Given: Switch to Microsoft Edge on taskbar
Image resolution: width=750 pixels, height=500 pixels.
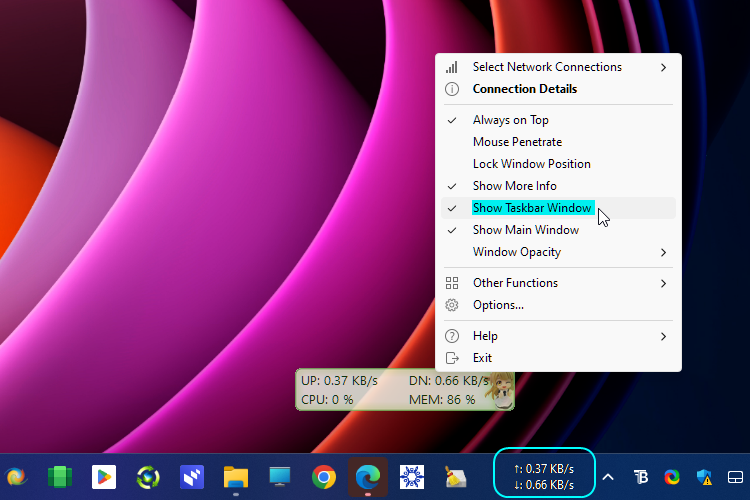Looking at the screenshot, I should click(368, 477).
